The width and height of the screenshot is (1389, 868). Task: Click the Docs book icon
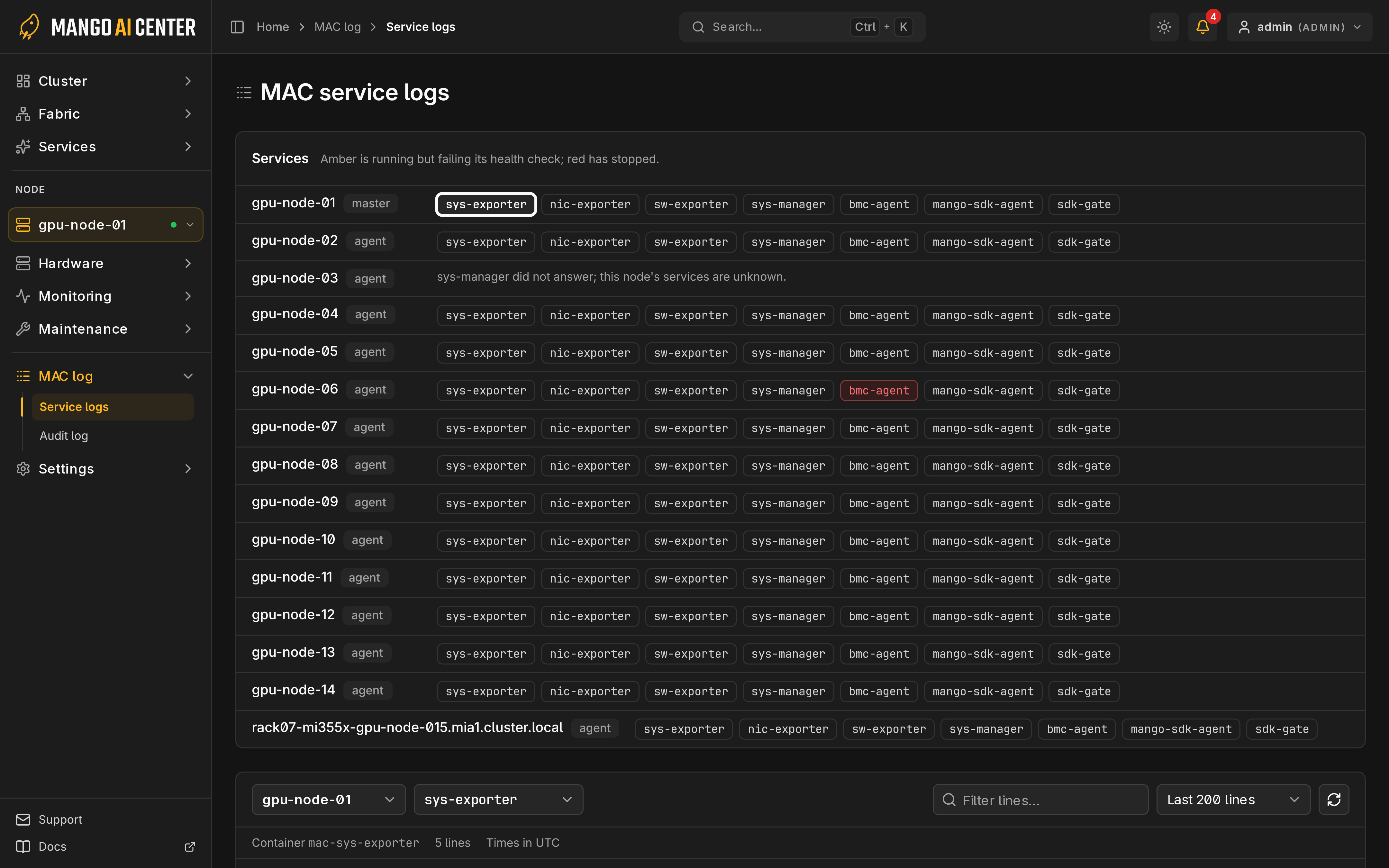click(x=23, y=846)
